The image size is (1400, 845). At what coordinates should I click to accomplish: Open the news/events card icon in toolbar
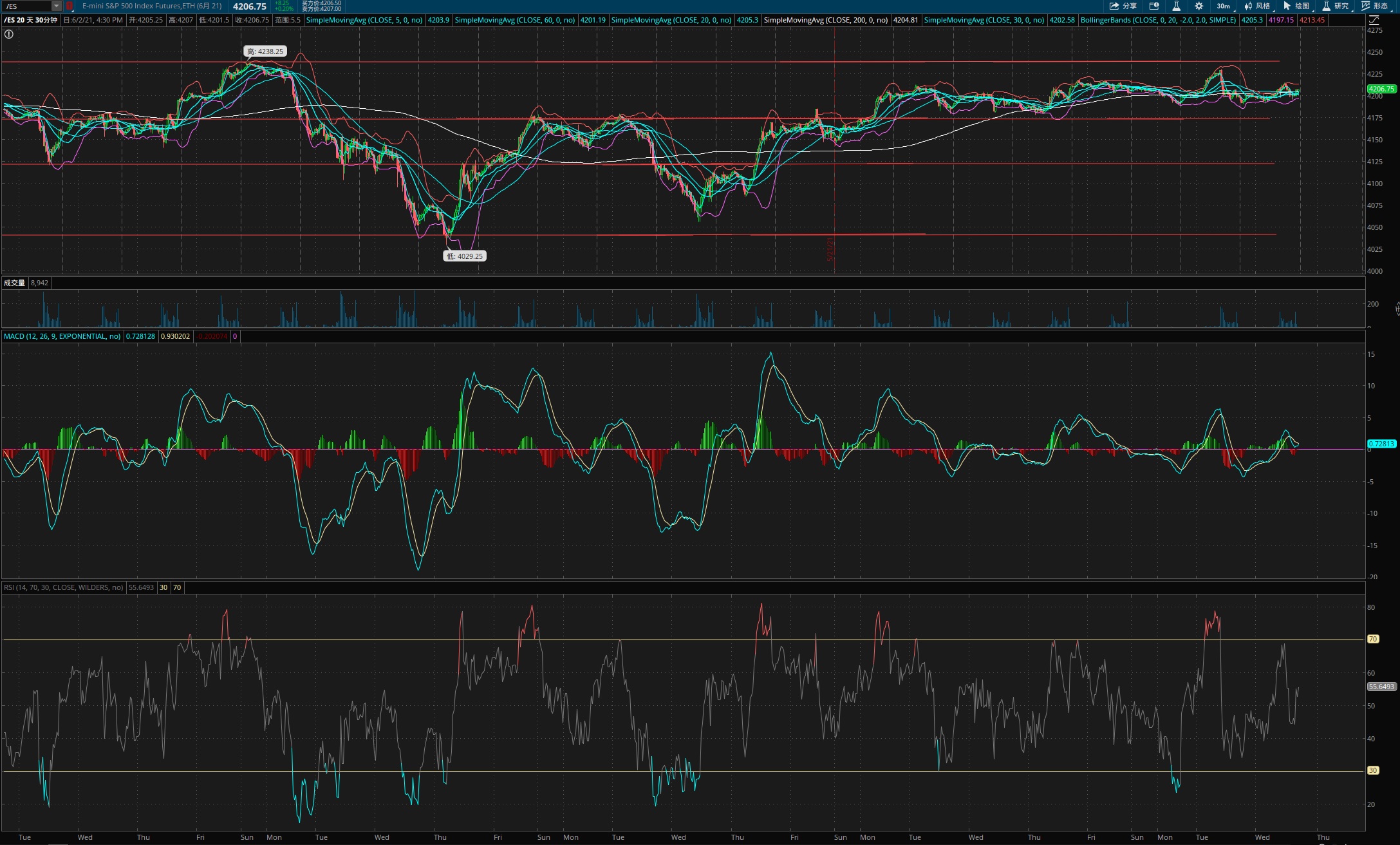[x=1154, y=6]
